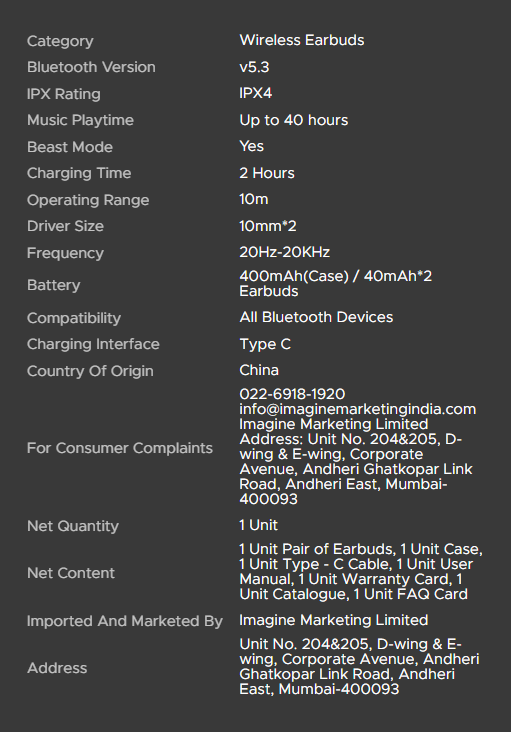The image size is (511, 732).
Task: Click the Beast Mode label
Action: click(70, 147)
